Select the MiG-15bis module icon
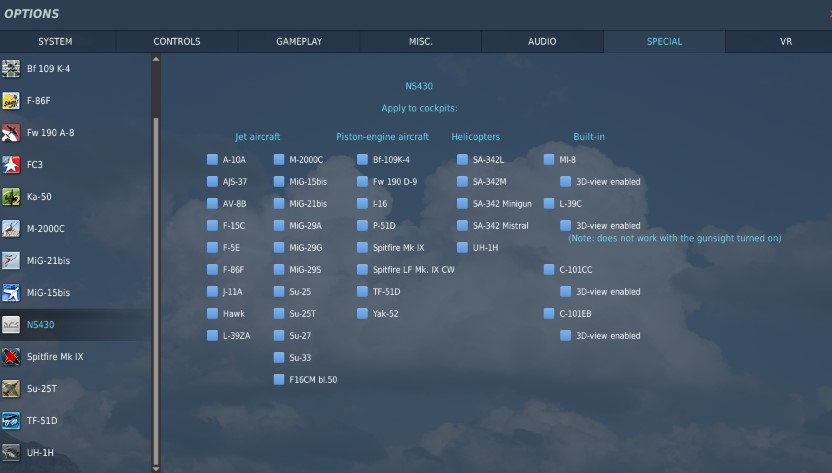The image size is (832, 473). tap(11, 293)
